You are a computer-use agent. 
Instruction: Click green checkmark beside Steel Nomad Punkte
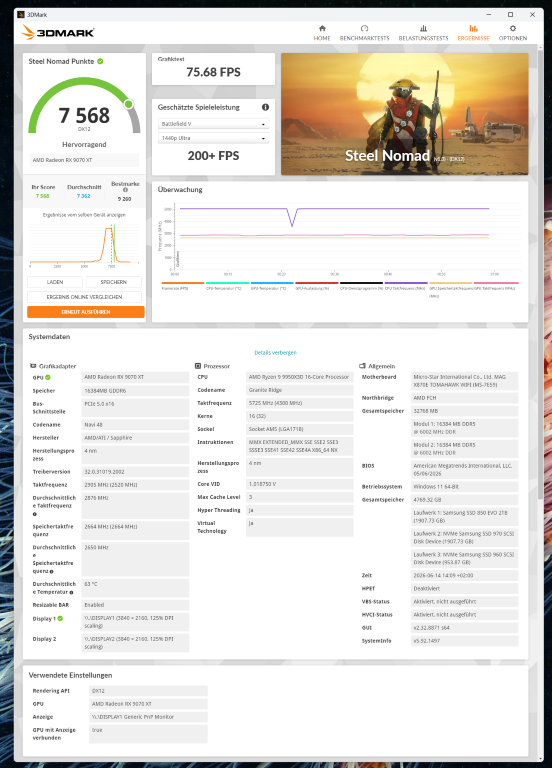pyautogui.click(x=100, y=61)
